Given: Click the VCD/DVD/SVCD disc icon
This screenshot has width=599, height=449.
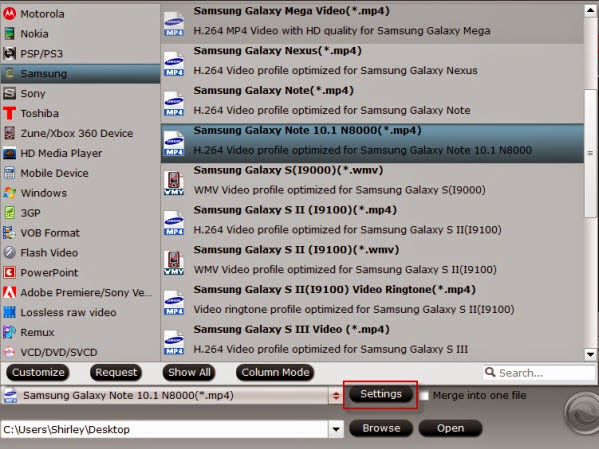Looking at the screenshot, I should pyautogui.click(x=10, y=352).
